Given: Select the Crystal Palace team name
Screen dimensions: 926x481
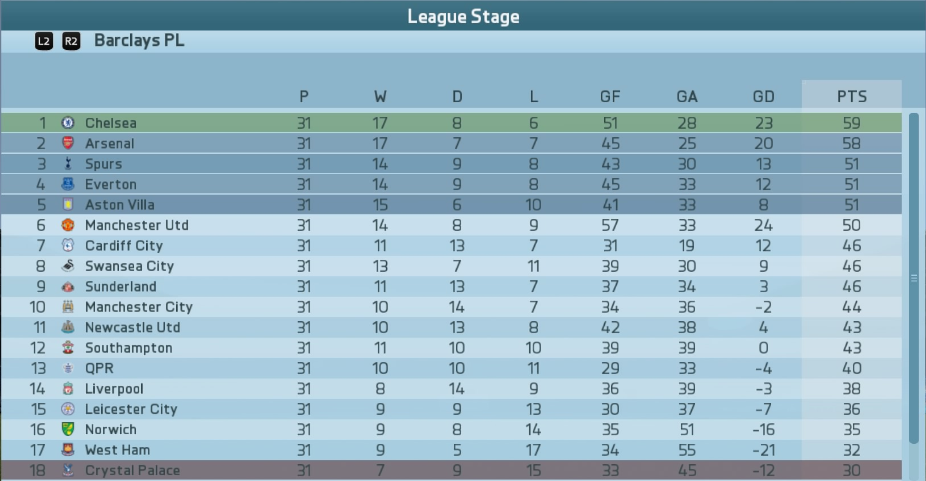Looking at the screenshot, I should coord(132,470).
